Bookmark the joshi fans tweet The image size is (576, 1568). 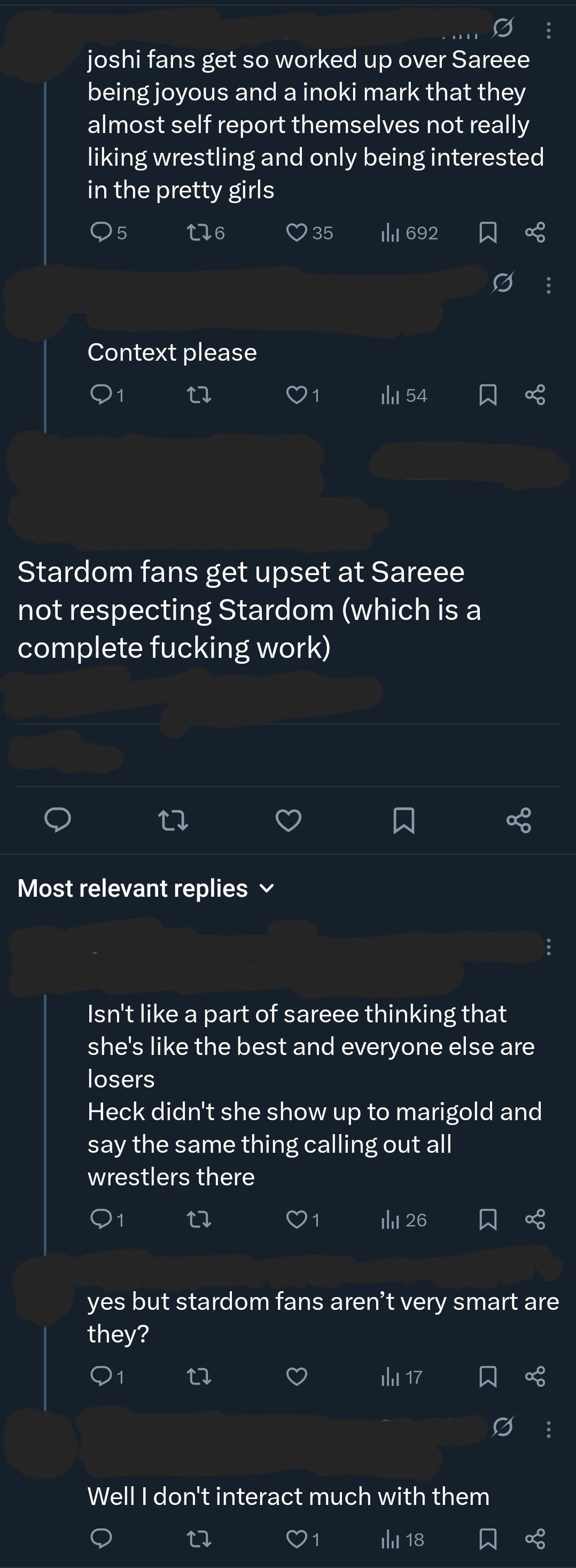(488, 232)
